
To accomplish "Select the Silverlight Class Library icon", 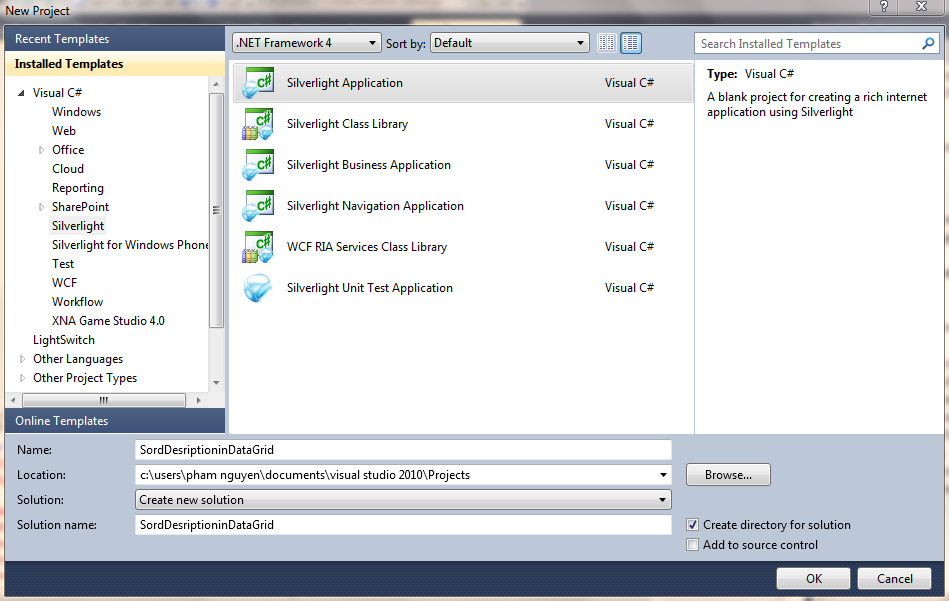I will [x=258, y=124].
